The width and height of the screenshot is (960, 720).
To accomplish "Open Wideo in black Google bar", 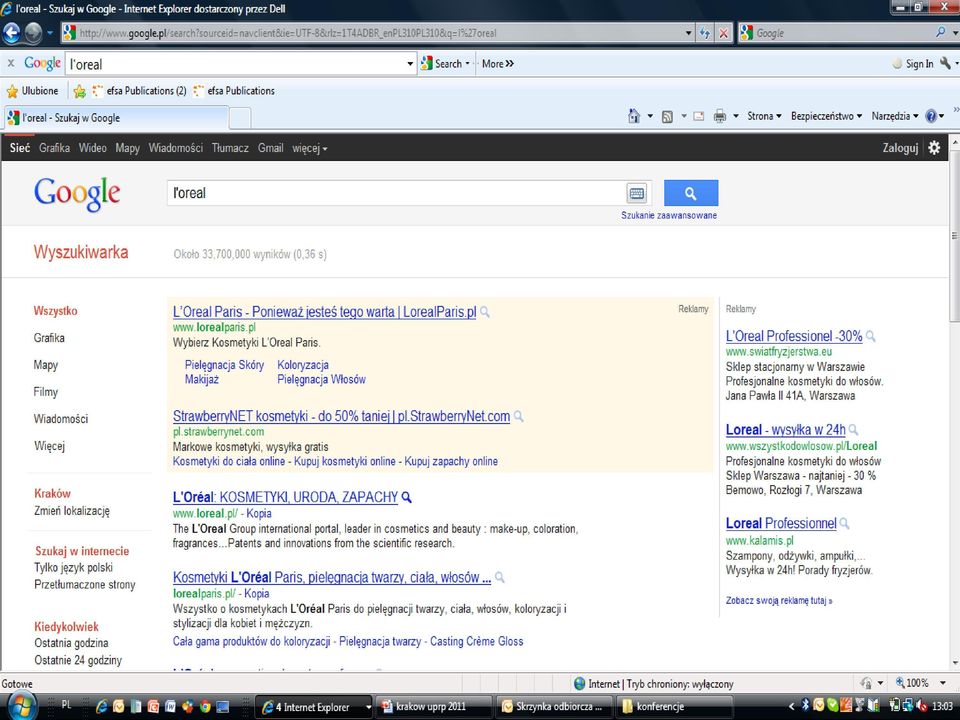I will [92, 148].
